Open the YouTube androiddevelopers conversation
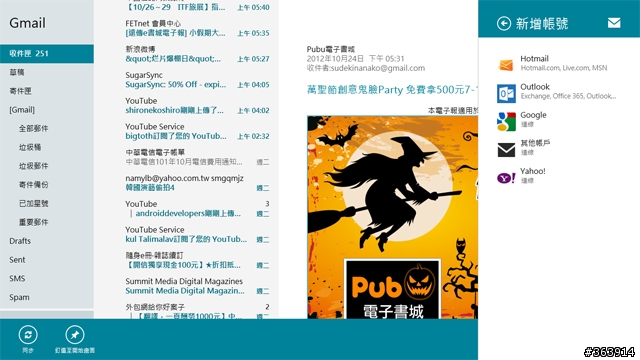 [197, 209]
